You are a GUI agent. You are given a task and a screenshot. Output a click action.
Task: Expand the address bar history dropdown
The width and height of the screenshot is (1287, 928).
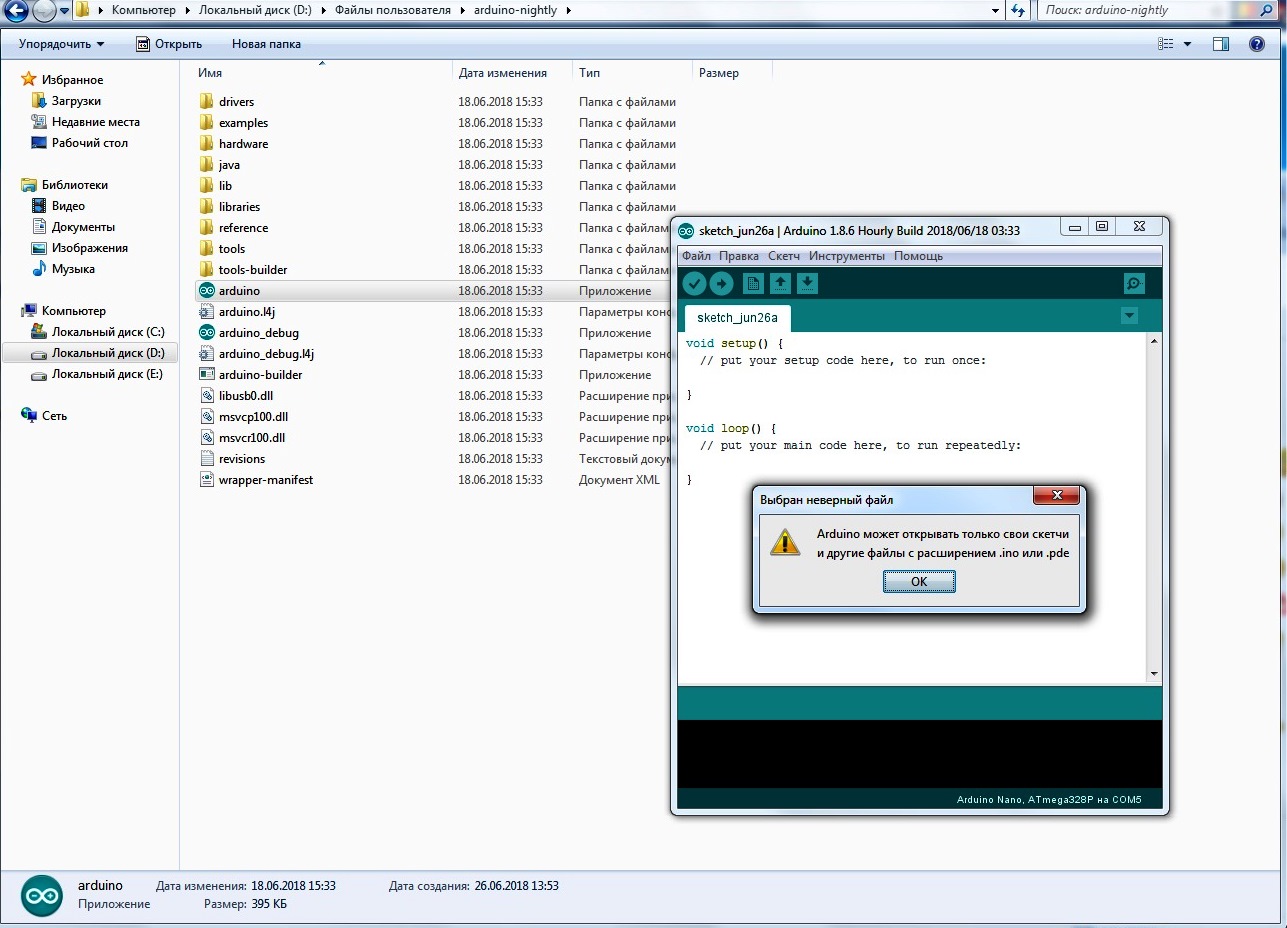click(x=995, y=10)
